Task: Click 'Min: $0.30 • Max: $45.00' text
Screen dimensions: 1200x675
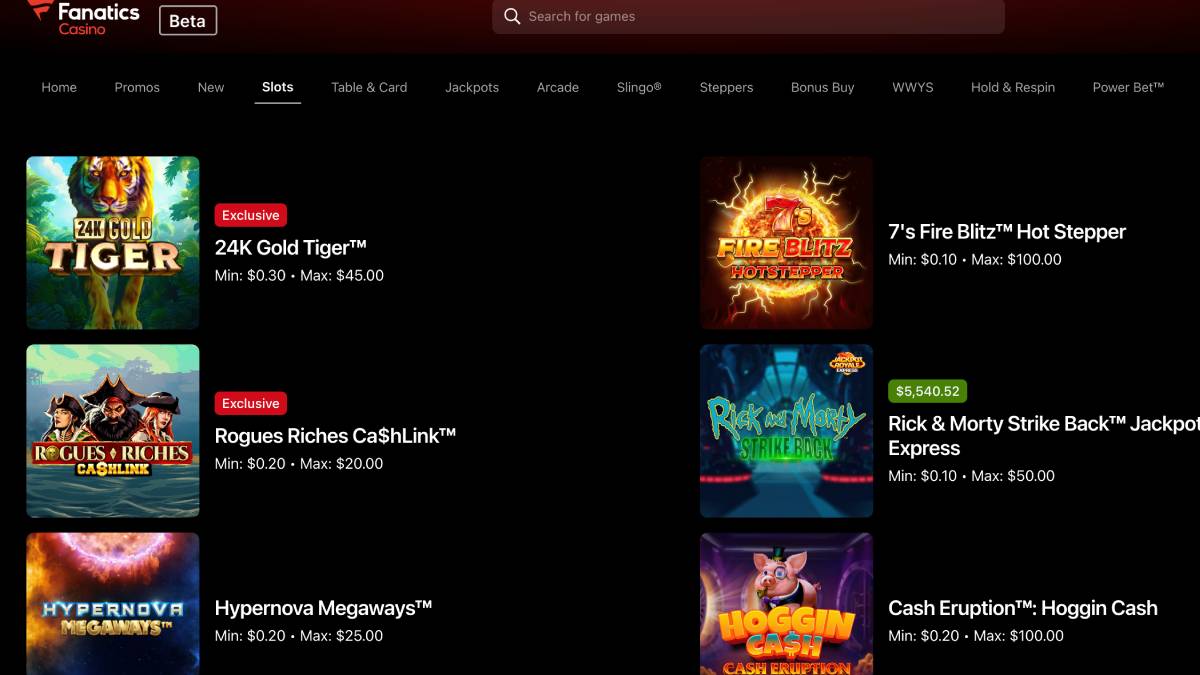Action: coord(299,276)
